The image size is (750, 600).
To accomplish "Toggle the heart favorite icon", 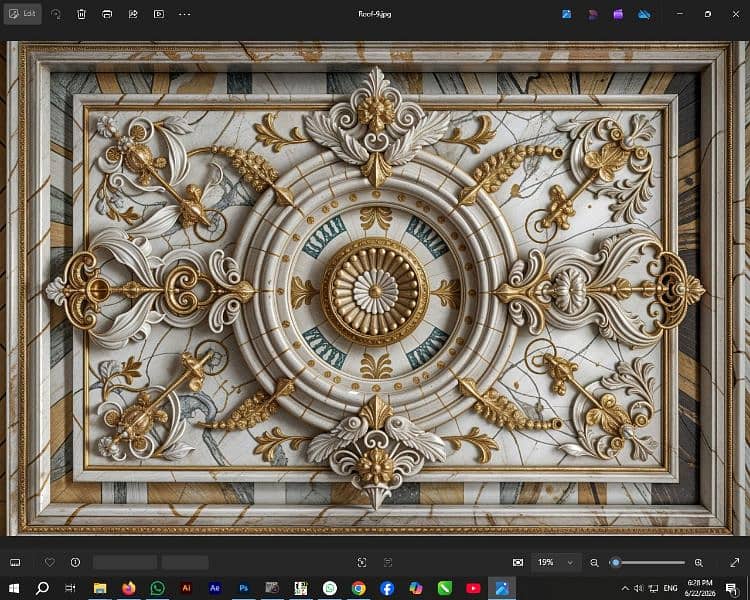I will tap(50, 562).
